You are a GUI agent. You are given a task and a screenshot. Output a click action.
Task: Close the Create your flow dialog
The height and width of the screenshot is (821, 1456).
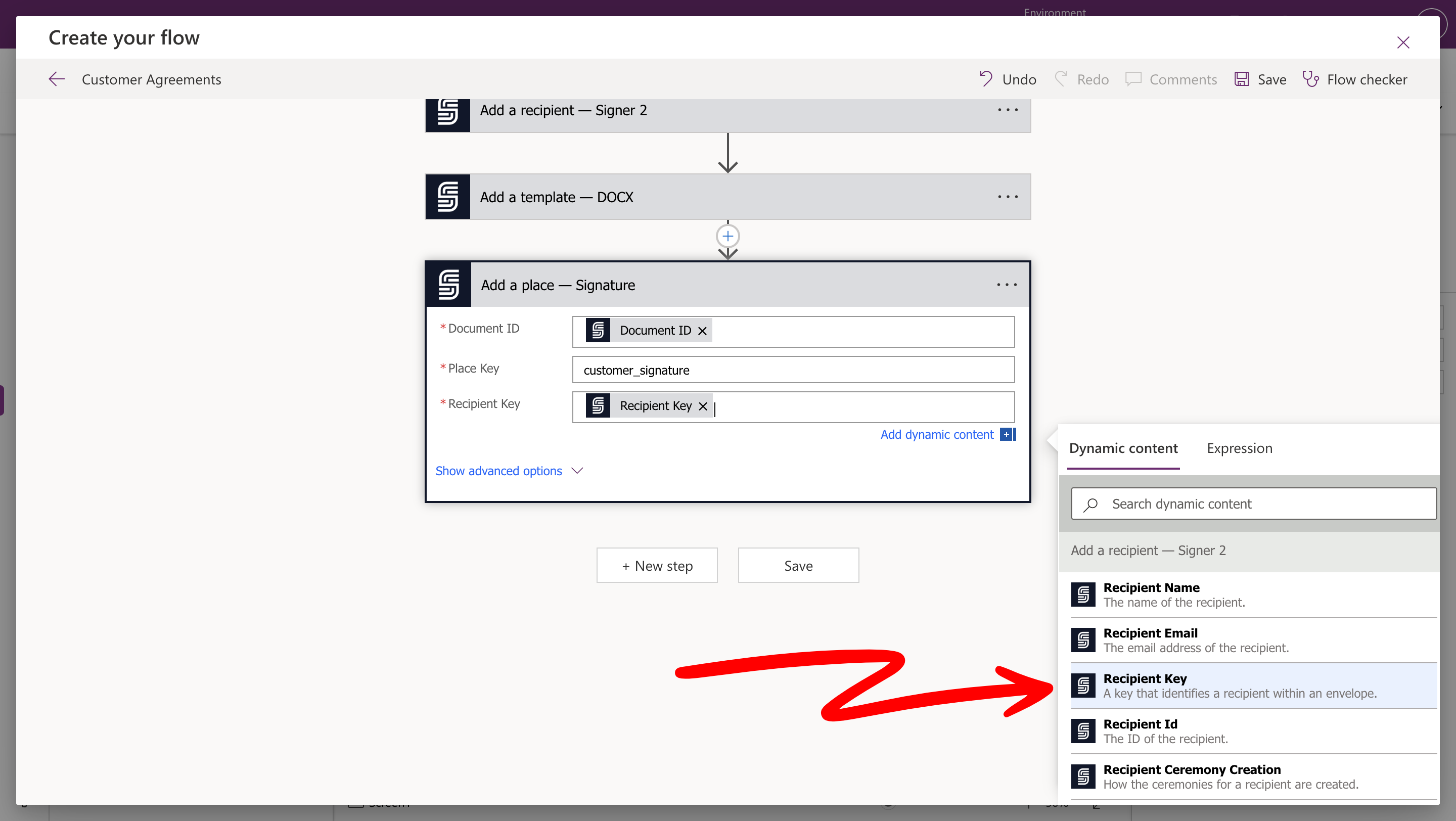tap(1402, 43)
